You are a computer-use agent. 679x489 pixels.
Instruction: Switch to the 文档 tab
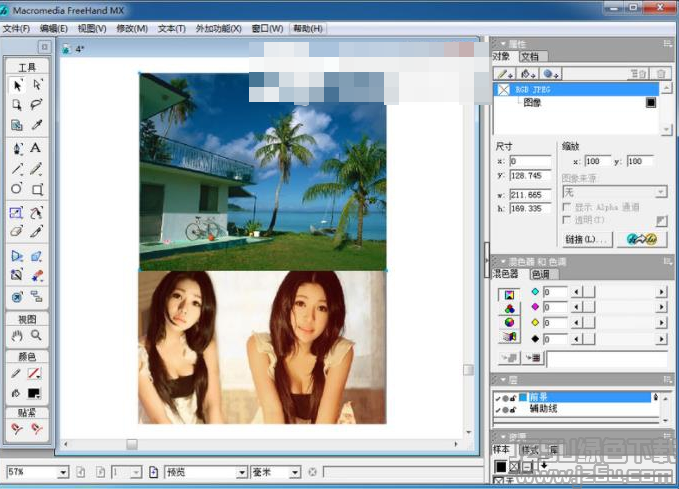(x=530, y=57)
